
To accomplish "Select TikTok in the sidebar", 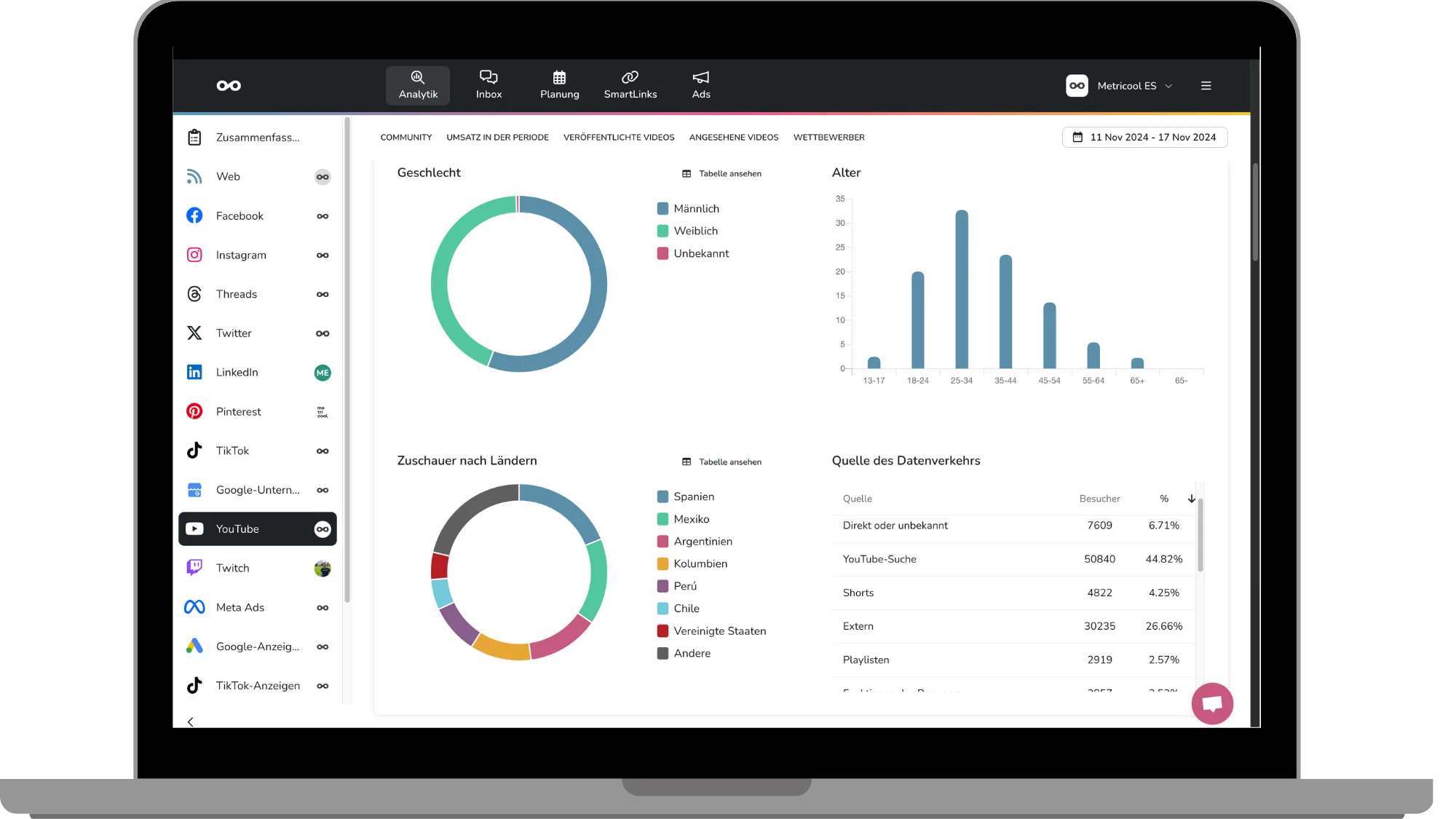I will click(x=232, y=451).
